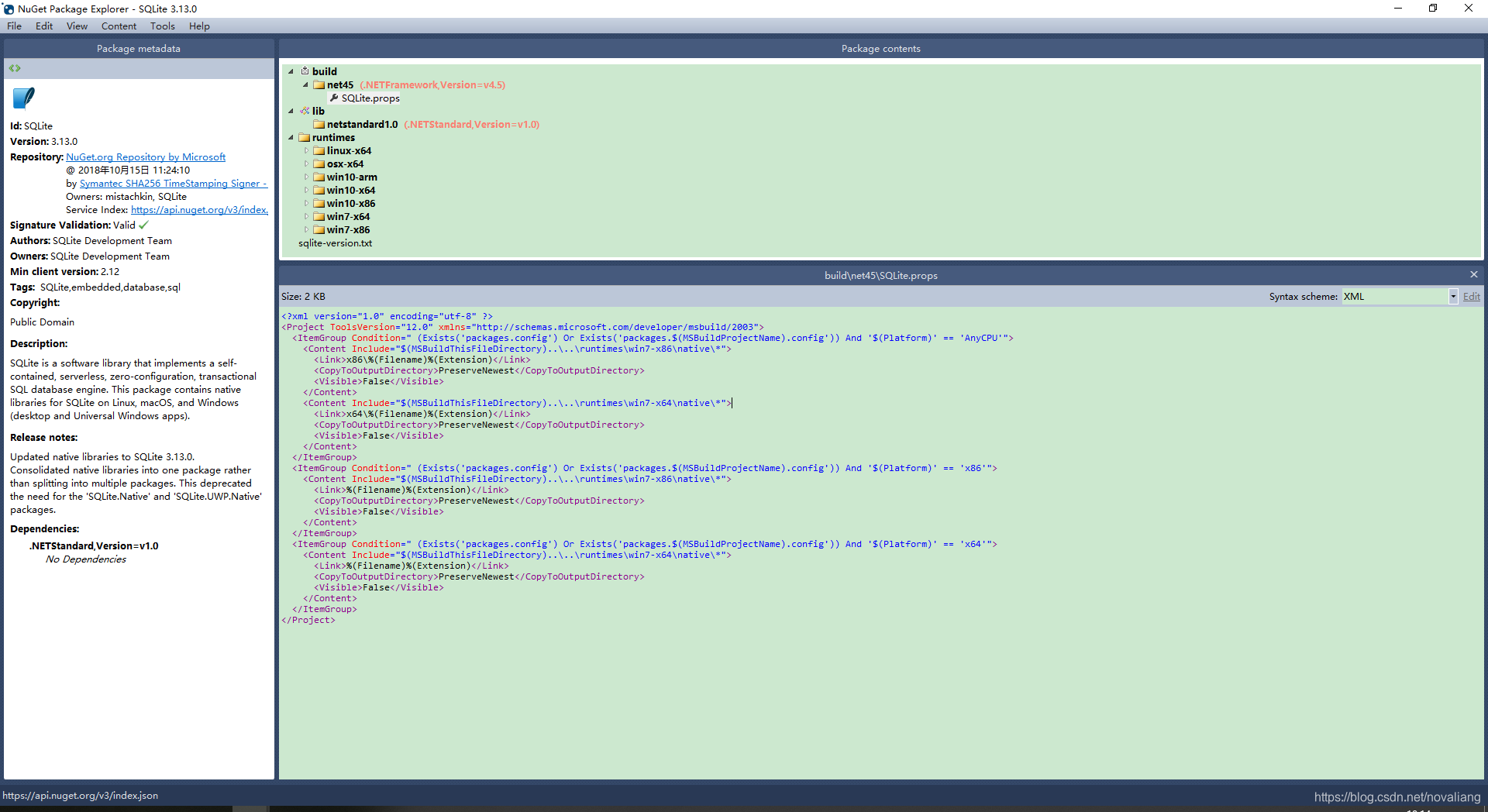This screenshot has height=812, width=1488.
Task: Collapse the build tree node
Action: coord(291,71)
